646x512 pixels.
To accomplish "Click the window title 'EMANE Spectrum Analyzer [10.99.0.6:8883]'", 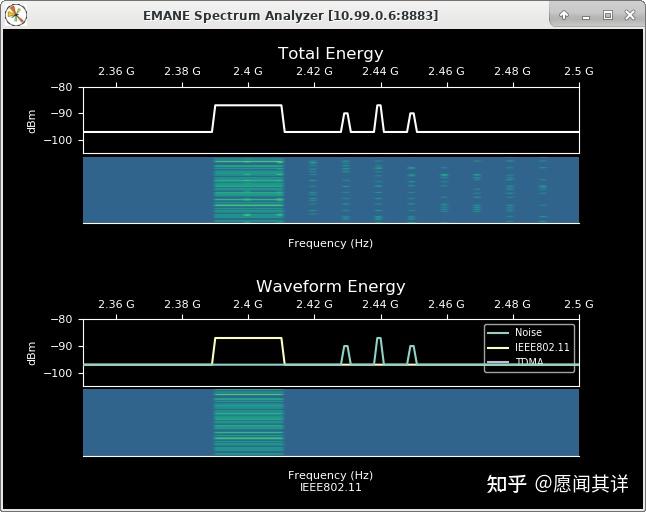I will click(290, 16).
